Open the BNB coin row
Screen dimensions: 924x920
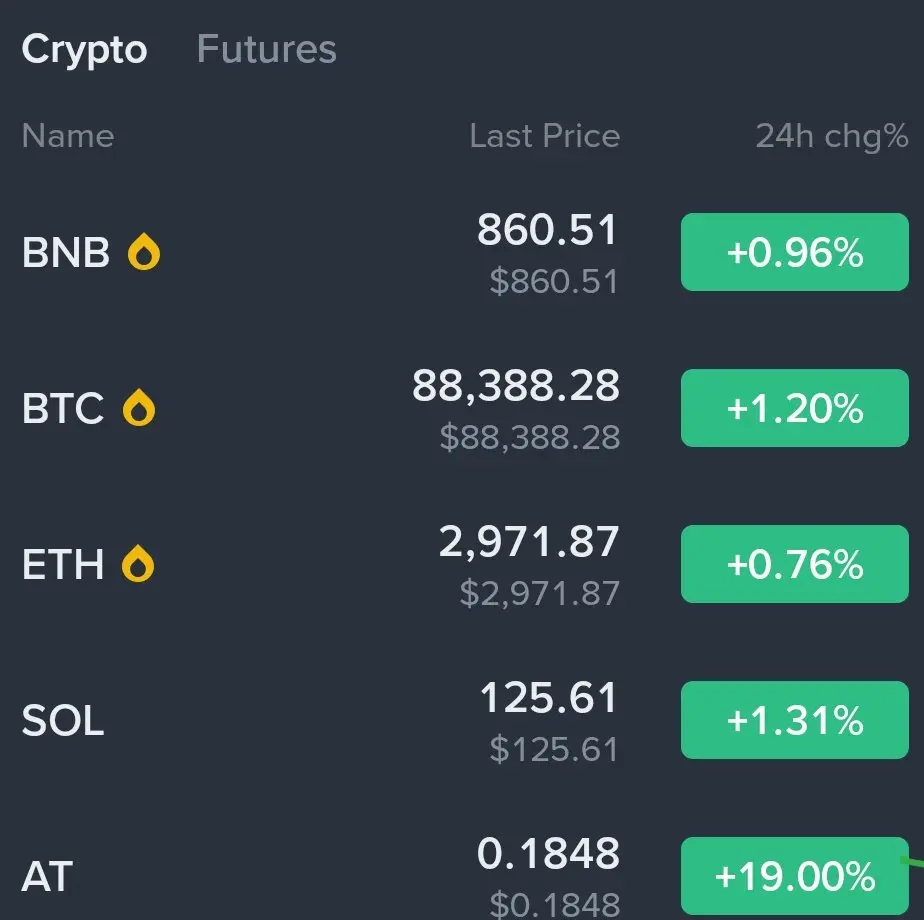66,254
